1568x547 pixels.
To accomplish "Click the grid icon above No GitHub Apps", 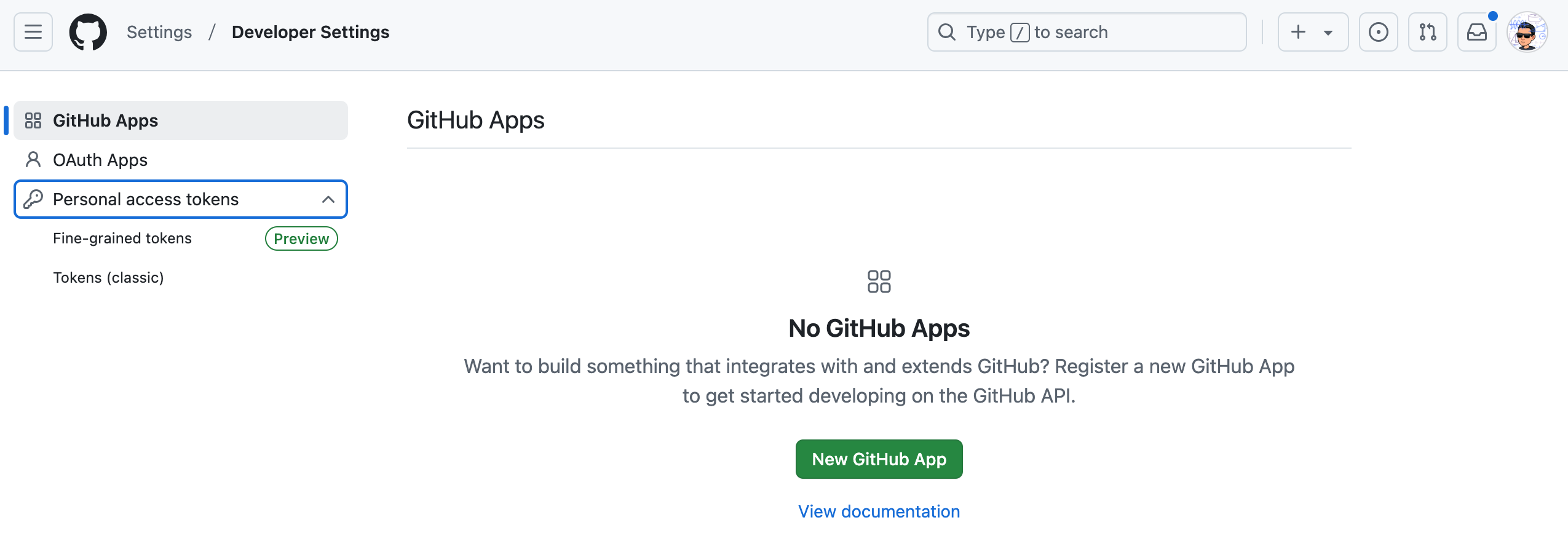I will 879,281.
